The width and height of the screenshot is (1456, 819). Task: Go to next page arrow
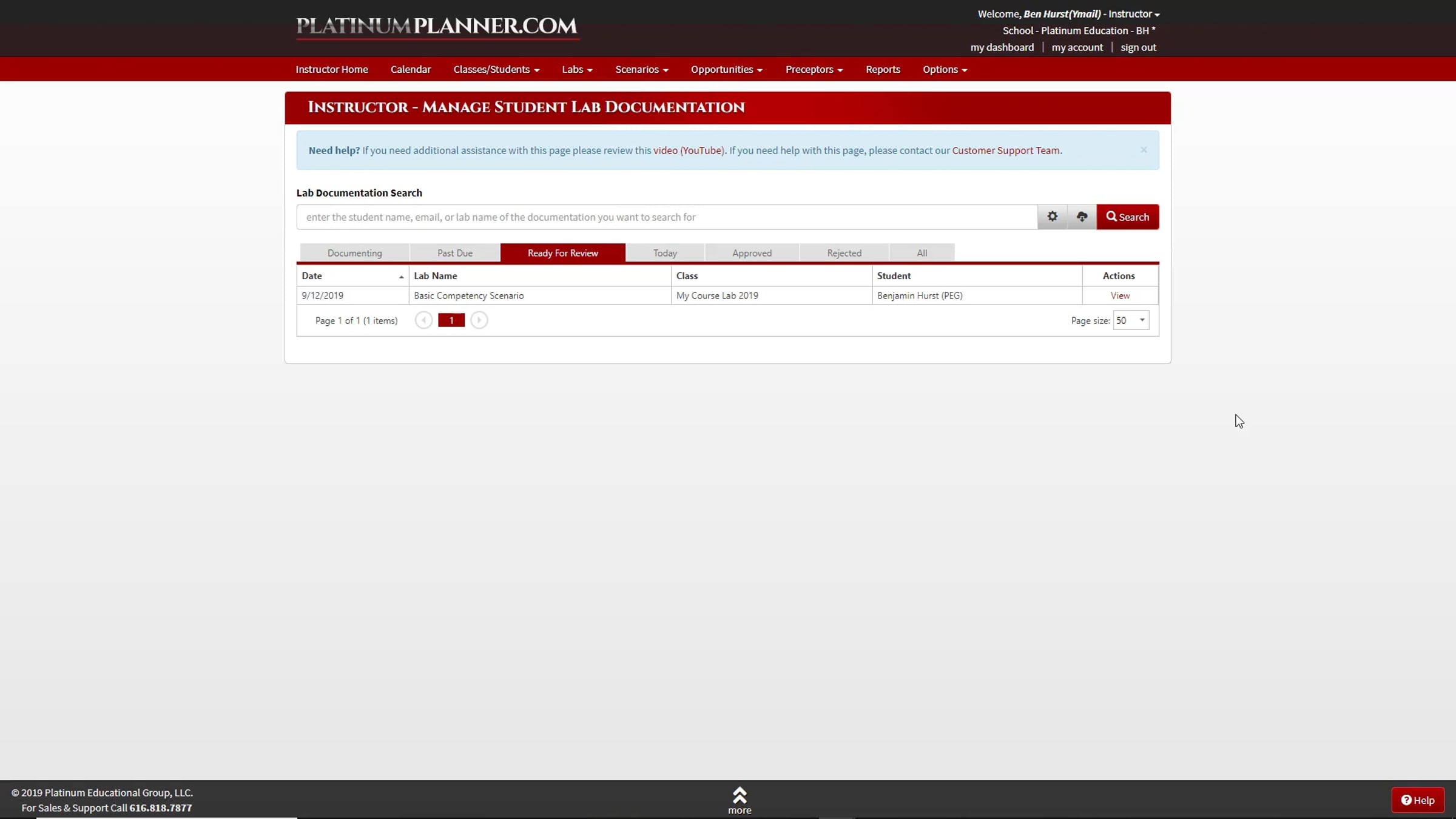coord(479,320)
